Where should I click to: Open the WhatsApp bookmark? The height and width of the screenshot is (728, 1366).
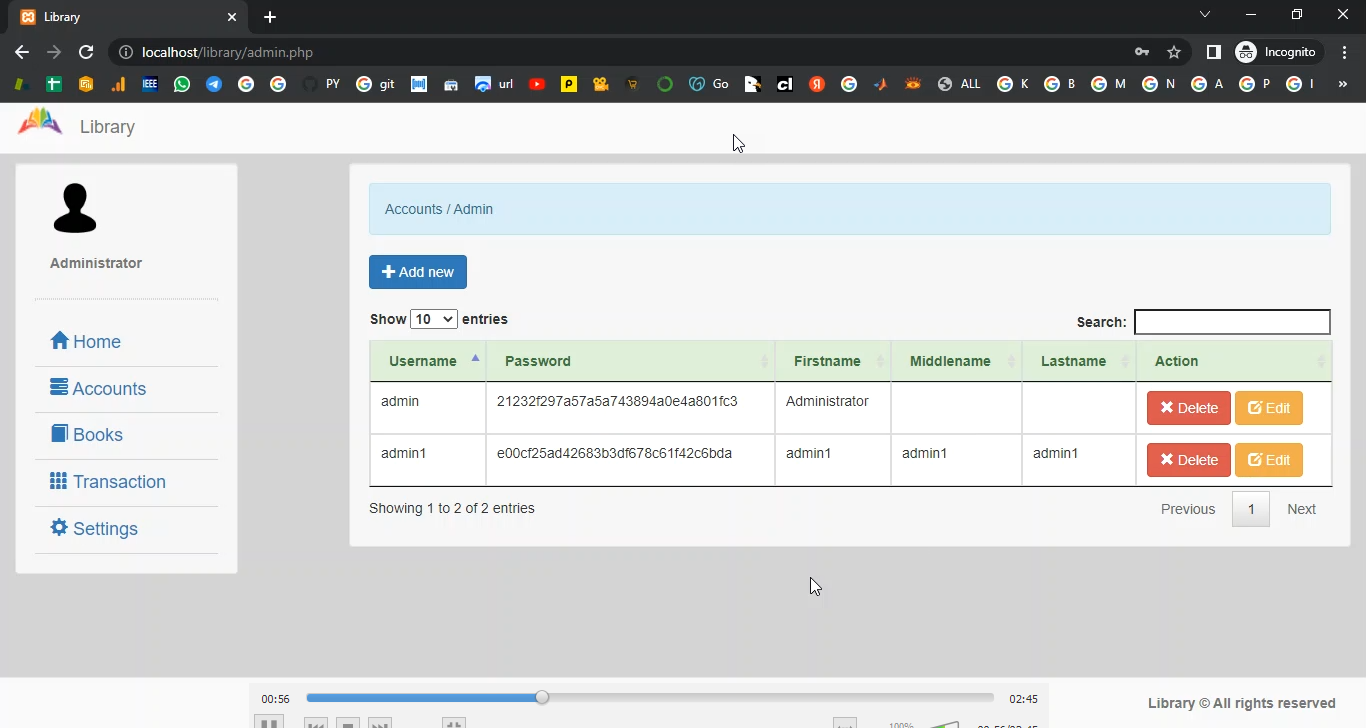[181, 85]
